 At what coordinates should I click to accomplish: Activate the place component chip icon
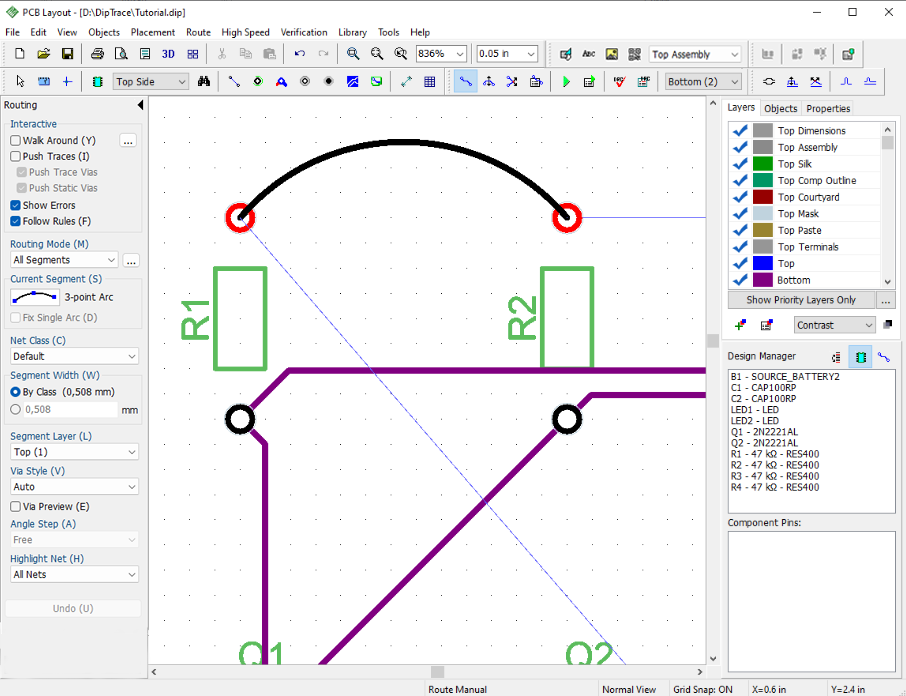pyautogui.click(x=97, y=81)
